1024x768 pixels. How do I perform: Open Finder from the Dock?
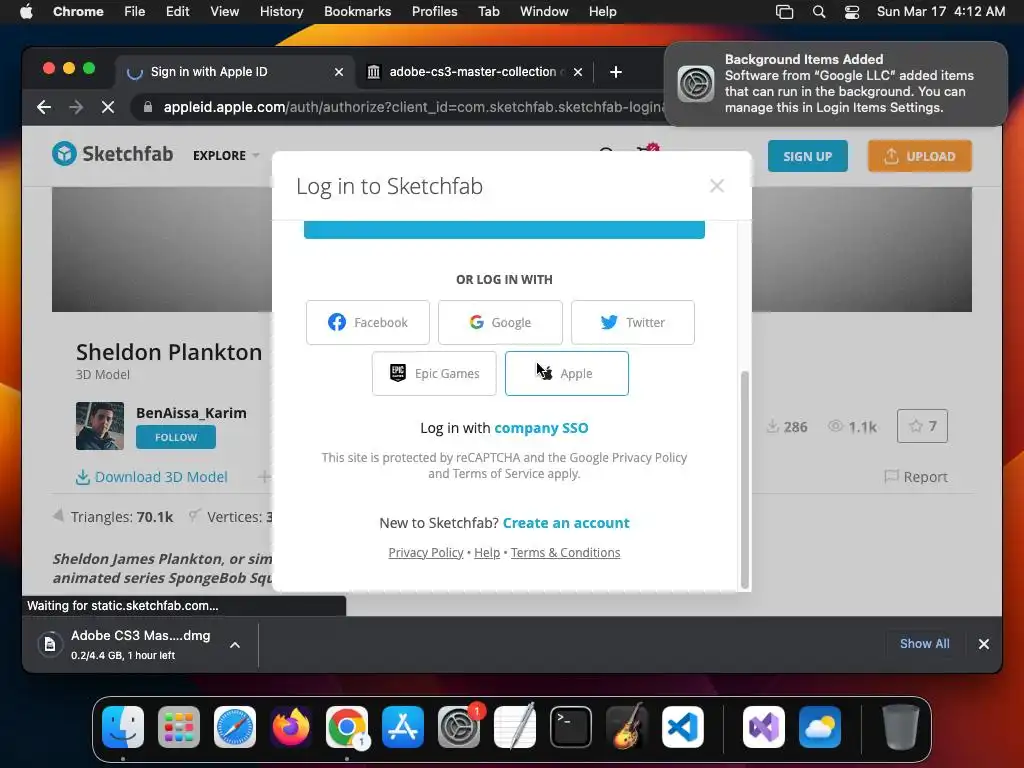pos(123,727)
